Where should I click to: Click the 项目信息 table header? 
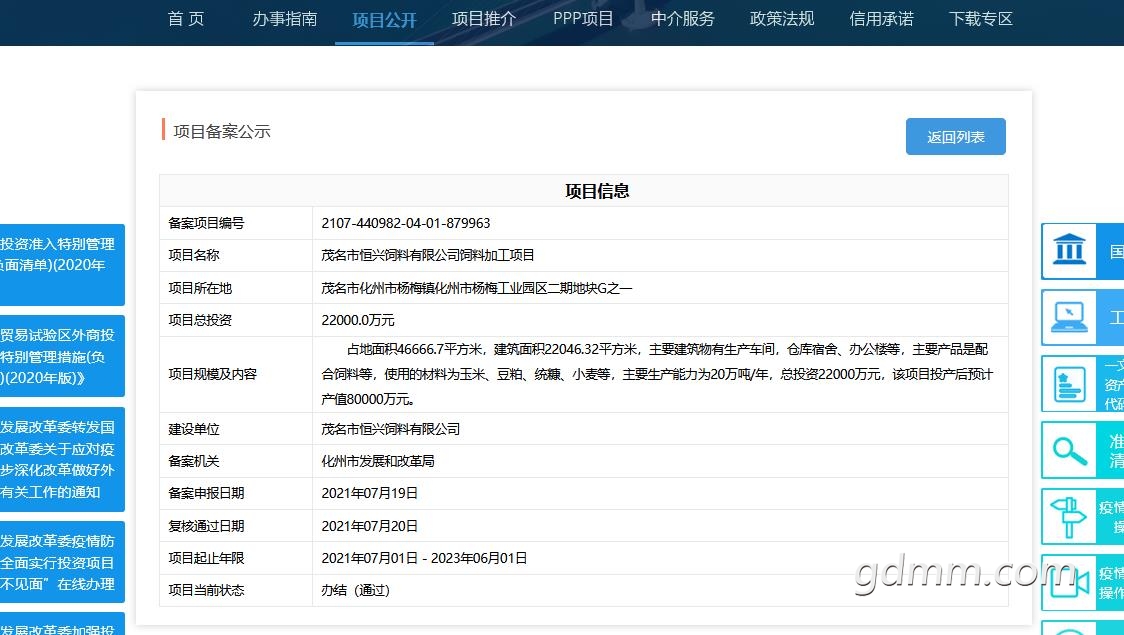tap(597, 191)
